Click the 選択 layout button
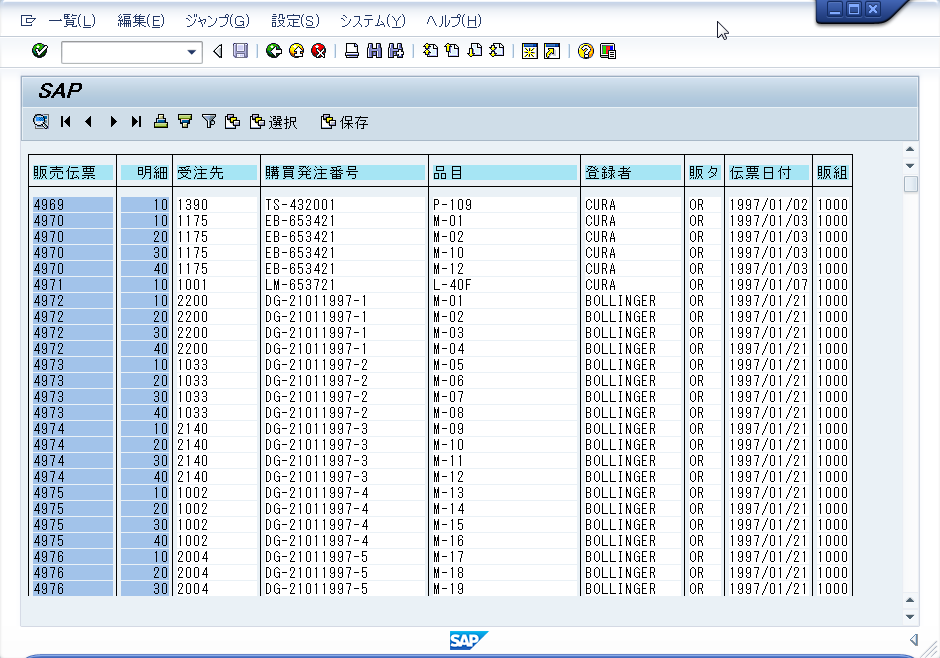 274,122
